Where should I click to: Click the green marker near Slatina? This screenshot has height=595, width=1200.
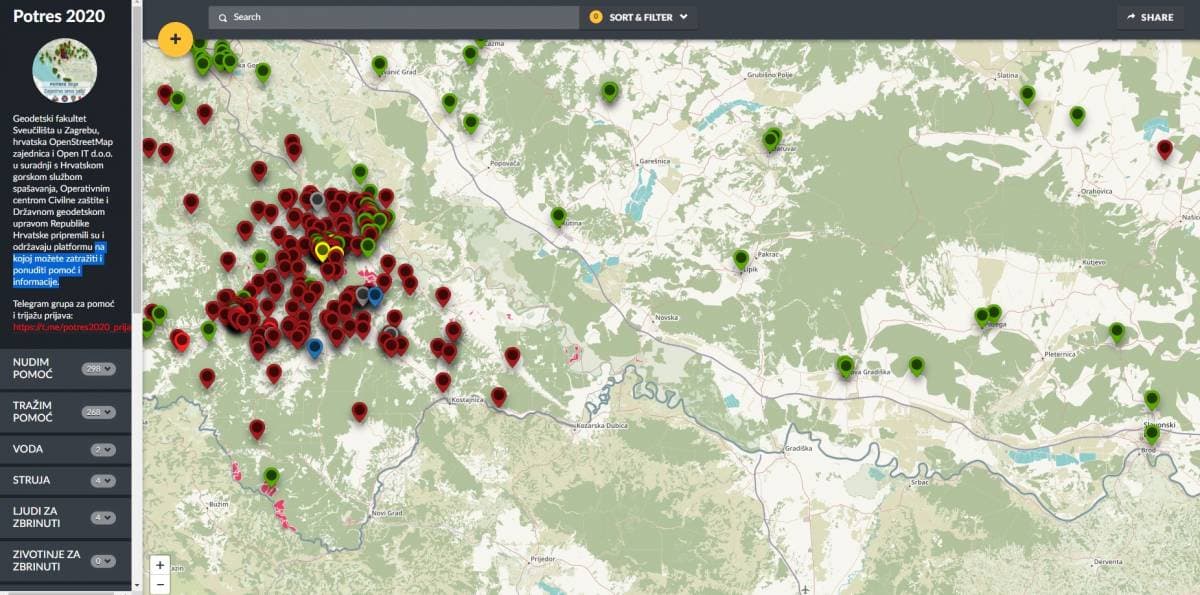point(1027,95)
